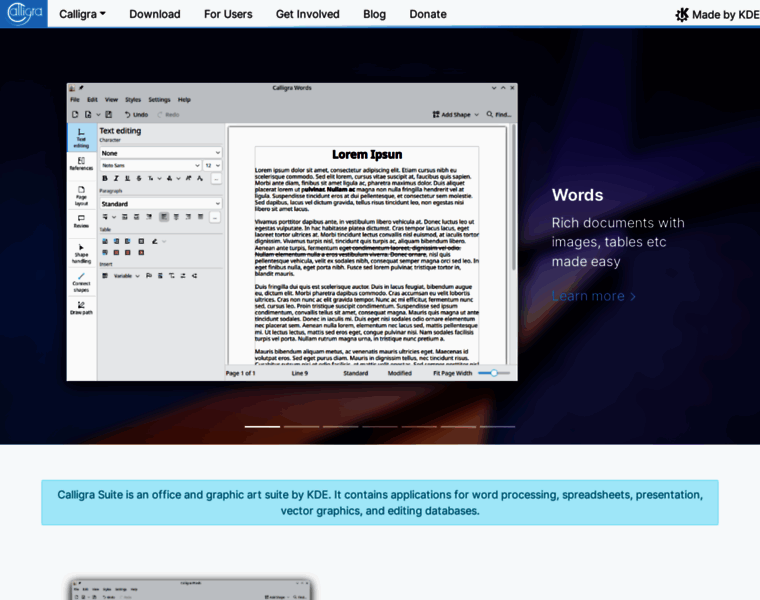Click the Fit Page Width status entry

(452, 373)
